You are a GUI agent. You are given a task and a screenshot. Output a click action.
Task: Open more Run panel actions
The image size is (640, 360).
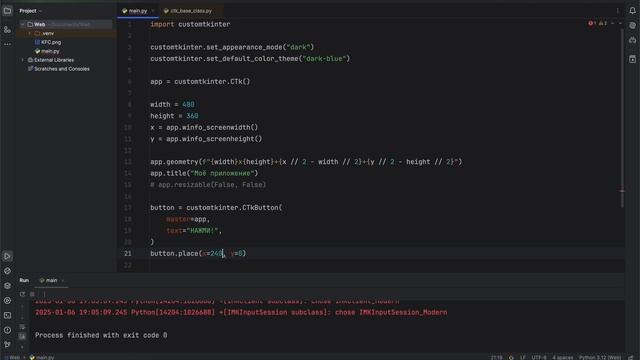(x=44, y=294)
